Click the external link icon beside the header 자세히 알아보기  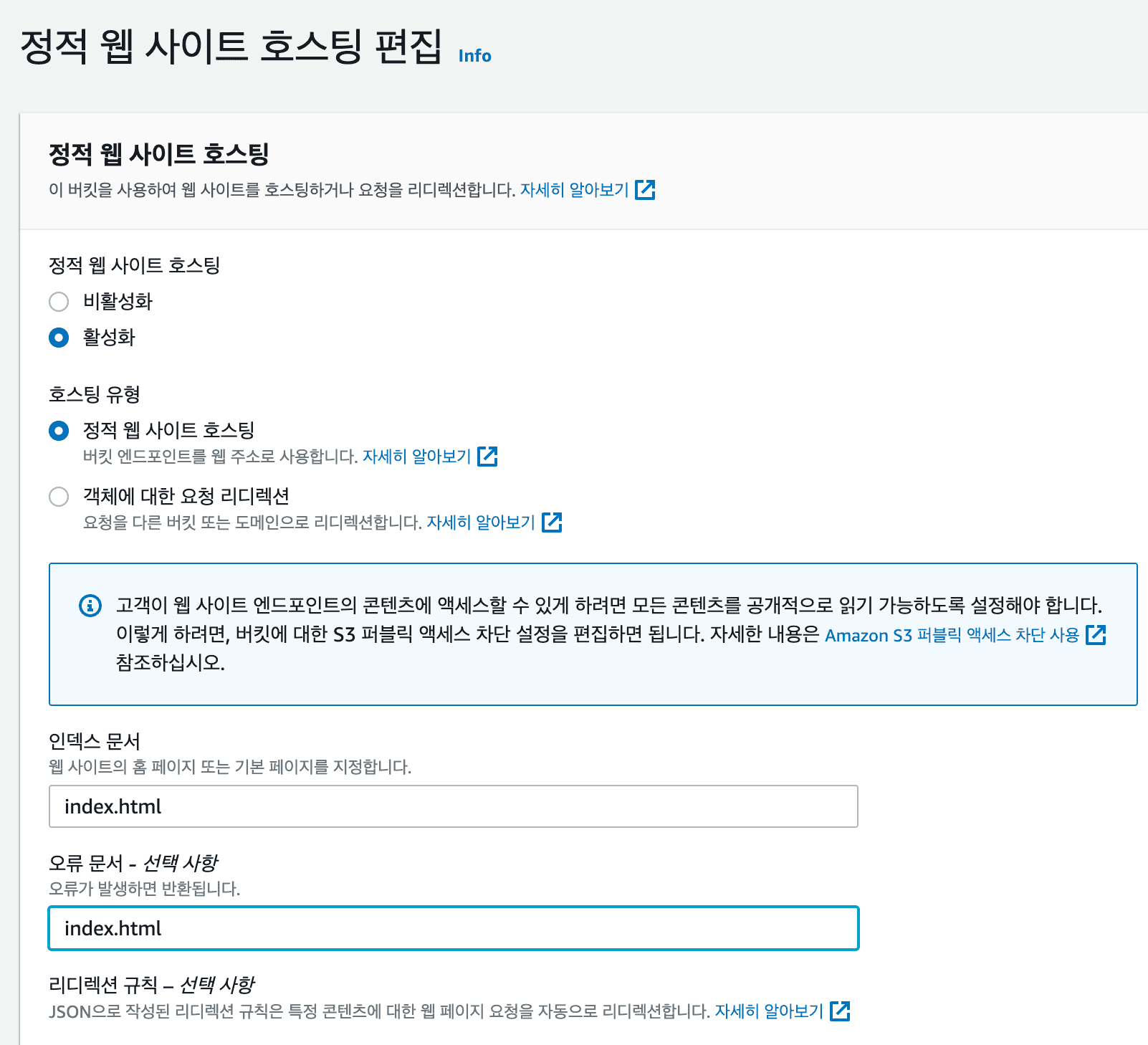tap(645, 190)
